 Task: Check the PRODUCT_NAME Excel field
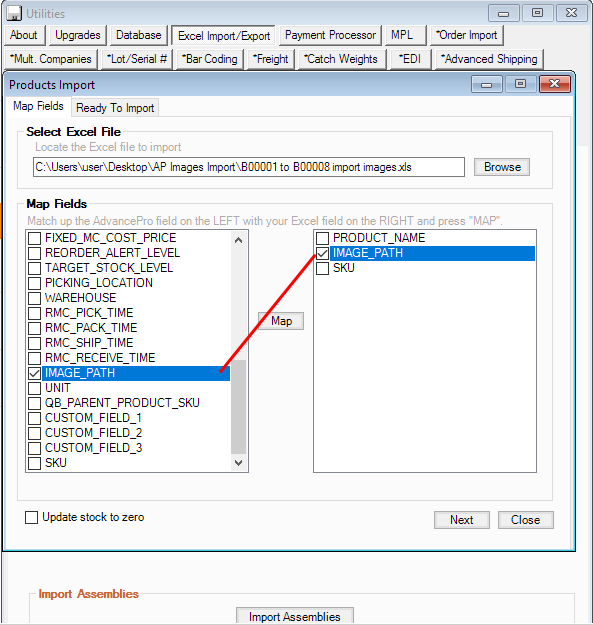tap(322, 238)
